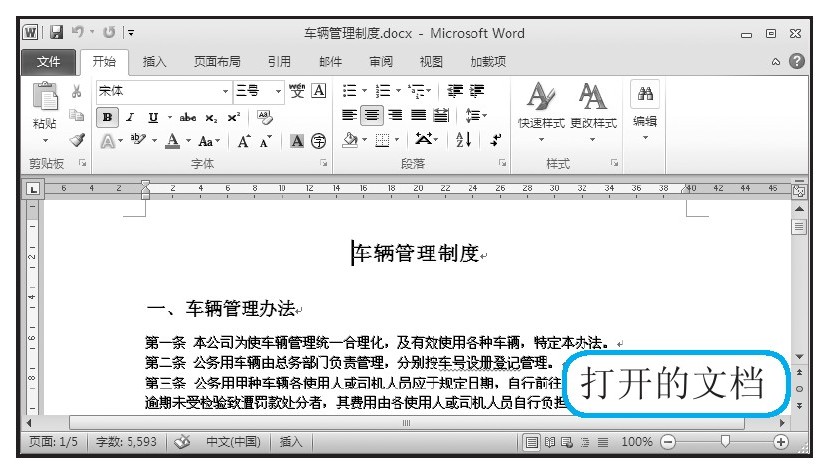Click the Undo arrow icon
Viewport: 828px width, 469px height.
78,32
